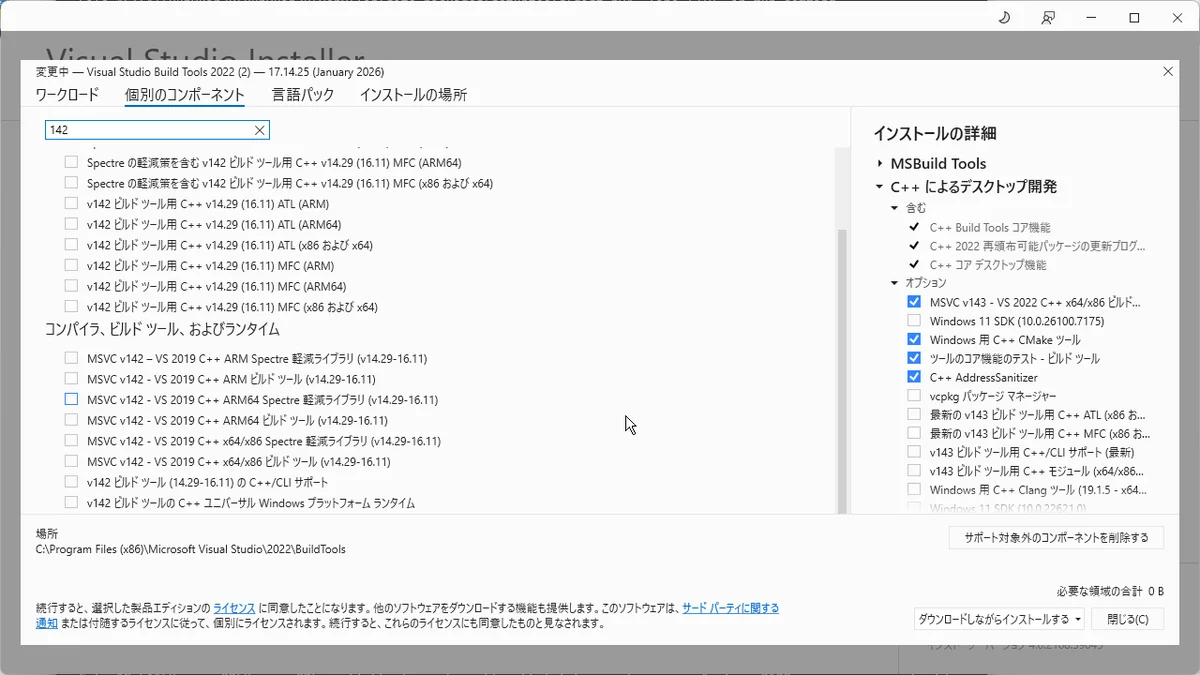Open the ライセンス link
Viewport: 1200px width, 675px height.
[x=234, y=608]
